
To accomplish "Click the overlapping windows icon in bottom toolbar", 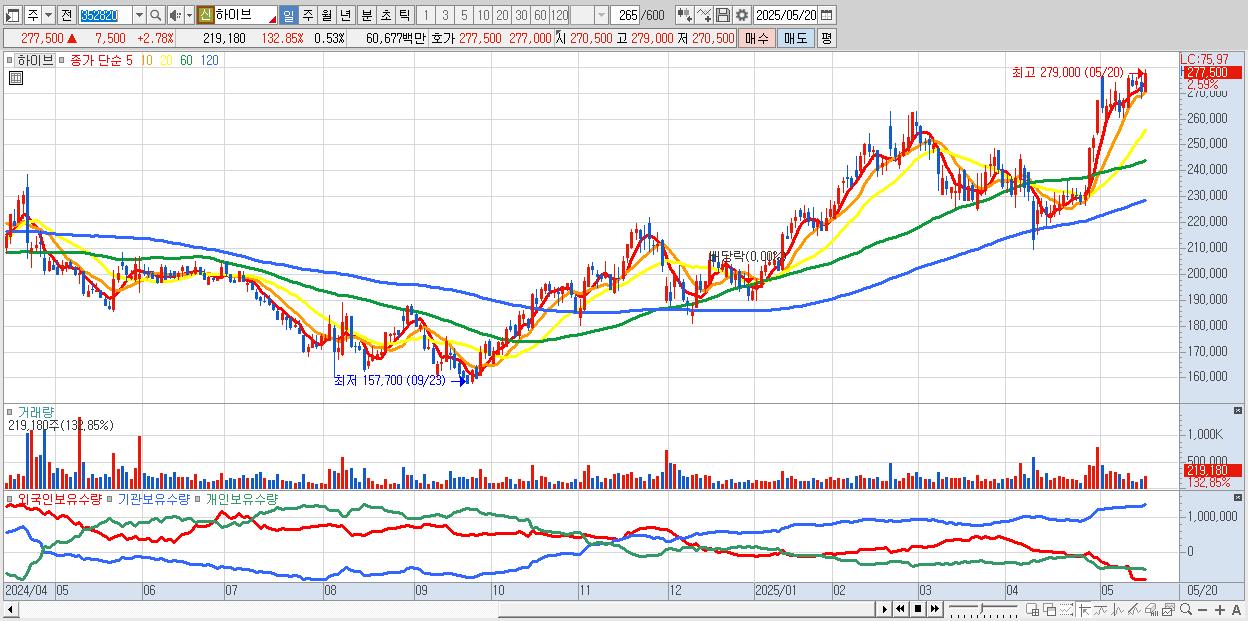I will [x=1049, y=610].
